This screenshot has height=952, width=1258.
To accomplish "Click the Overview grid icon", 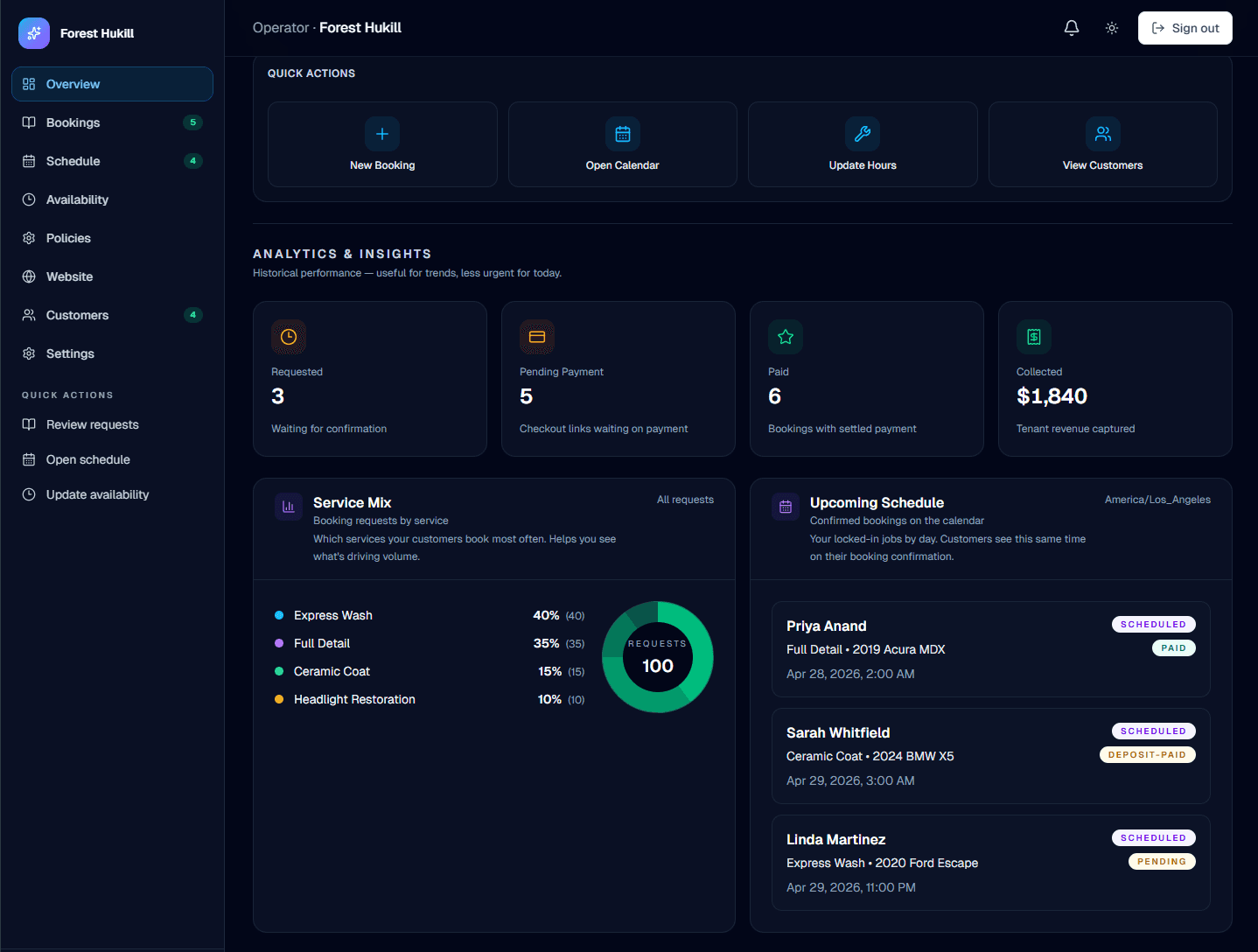I will pyautogui.click(x=29, y=84).
